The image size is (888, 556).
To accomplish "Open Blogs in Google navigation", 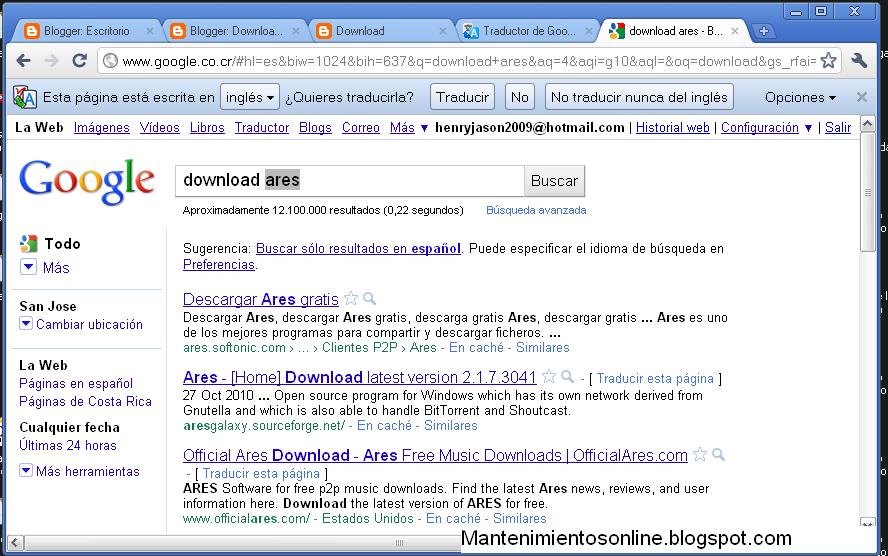I will [x=315, y=128].
